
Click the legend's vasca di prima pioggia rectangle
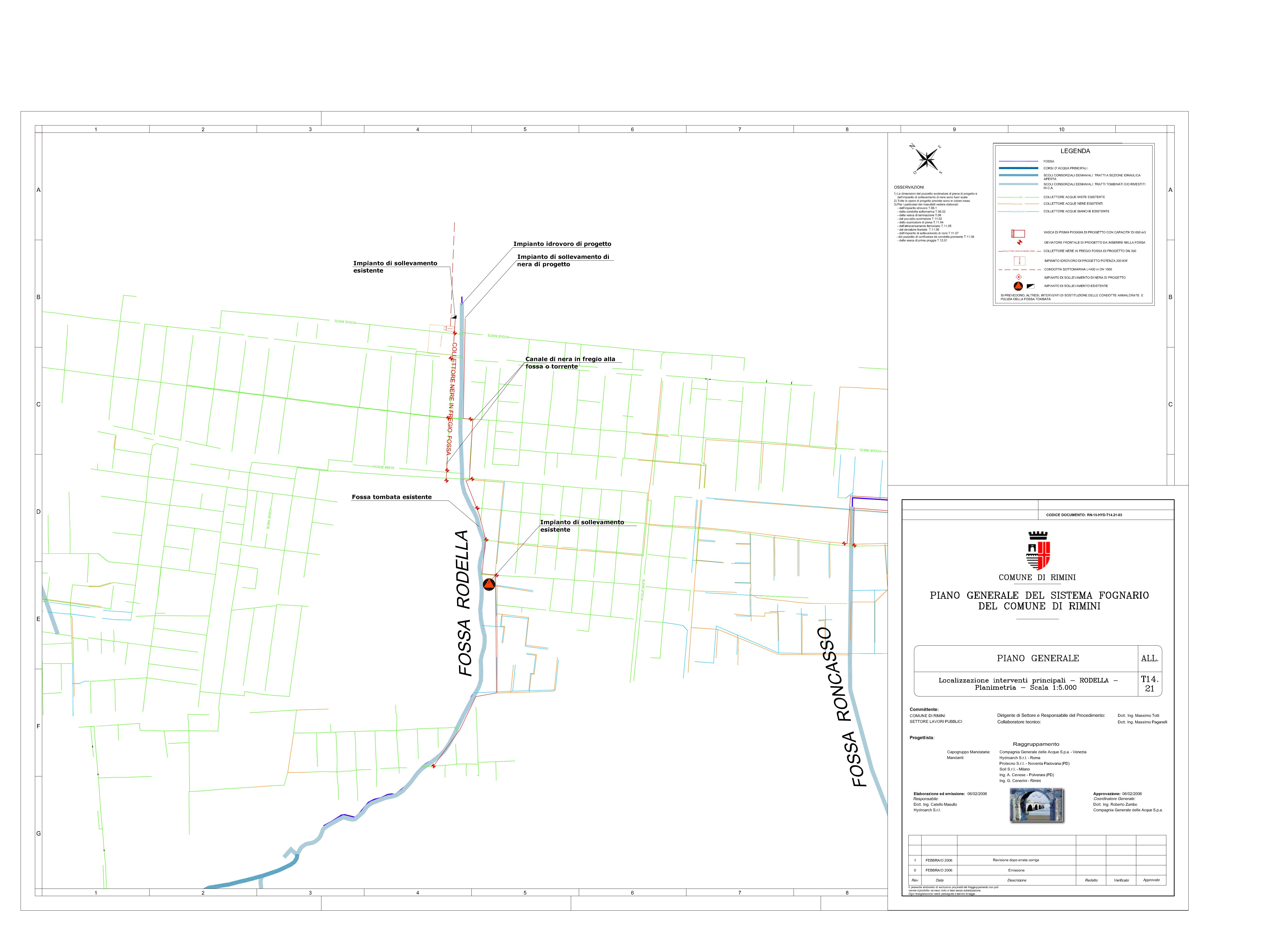[1018, 233]
